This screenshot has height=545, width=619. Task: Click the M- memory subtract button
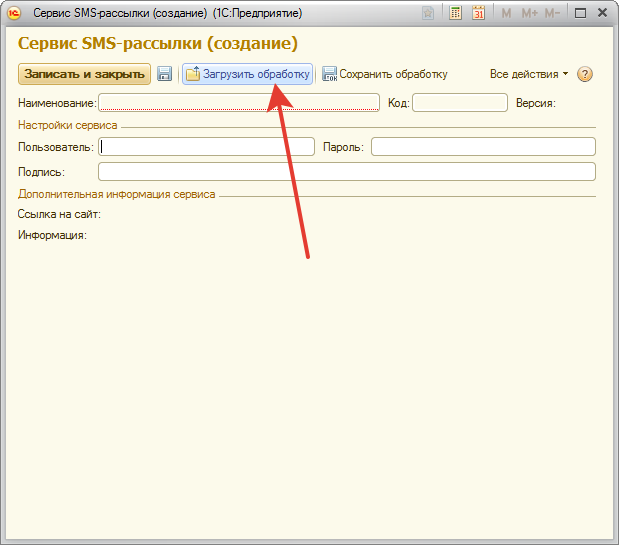[551, 13]
